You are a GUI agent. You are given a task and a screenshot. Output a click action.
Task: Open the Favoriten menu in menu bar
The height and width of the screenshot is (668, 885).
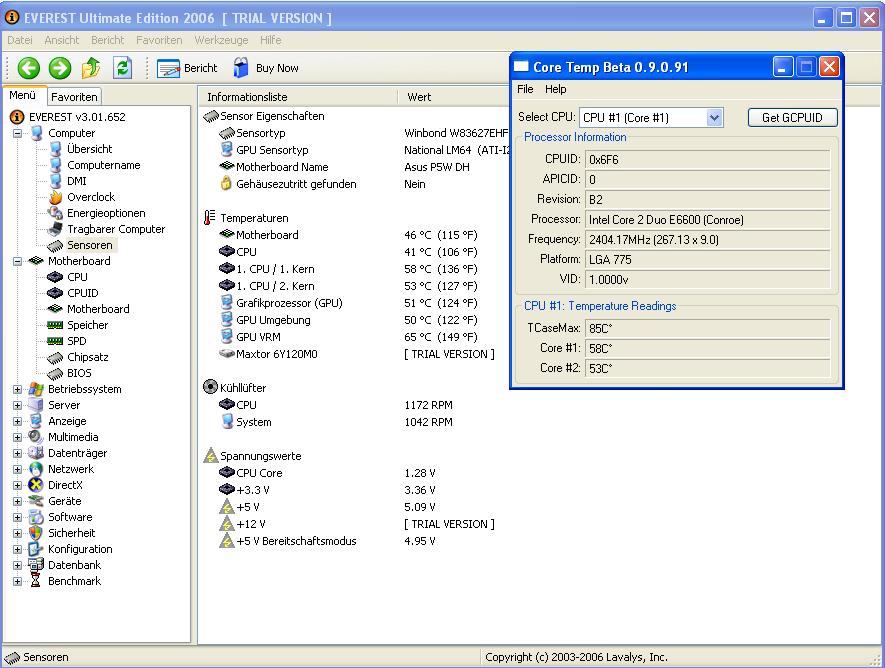point(159,40)
